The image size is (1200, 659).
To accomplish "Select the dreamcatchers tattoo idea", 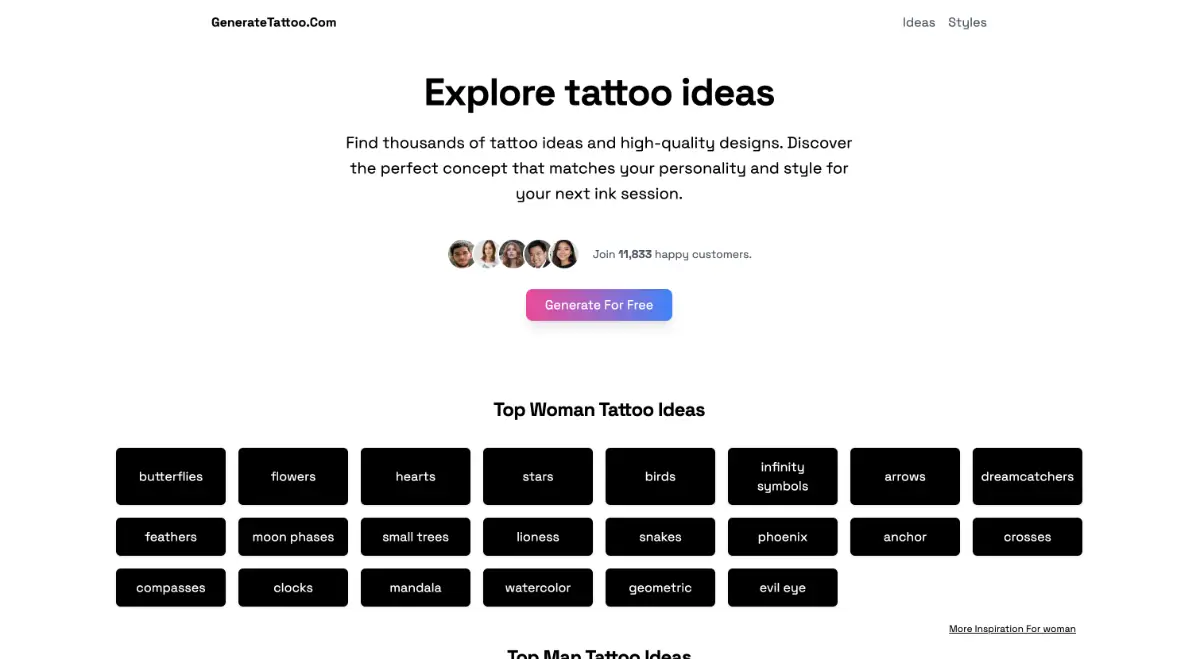I will pos(1027,476).
